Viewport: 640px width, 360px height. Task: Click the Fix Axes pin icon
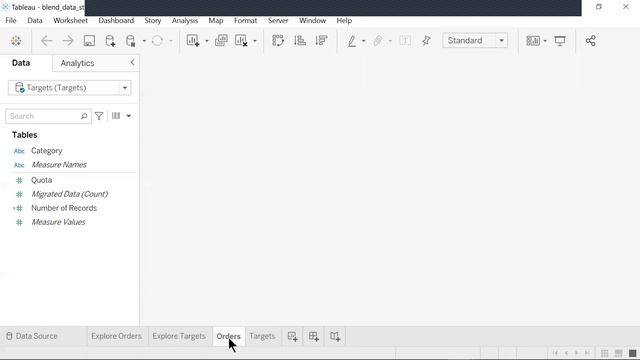pyautogui.click(x=426, y=40)
